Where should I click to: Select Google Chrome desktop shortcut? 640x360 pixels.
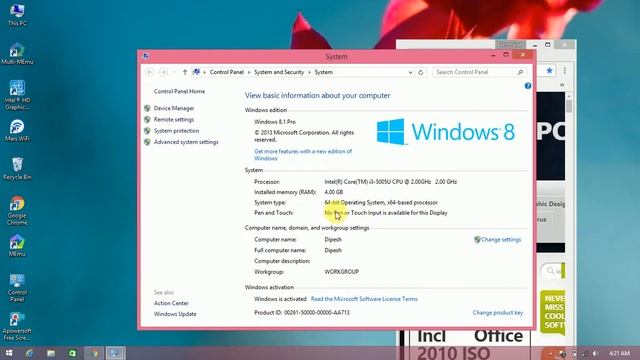click(x=17, y=211)
